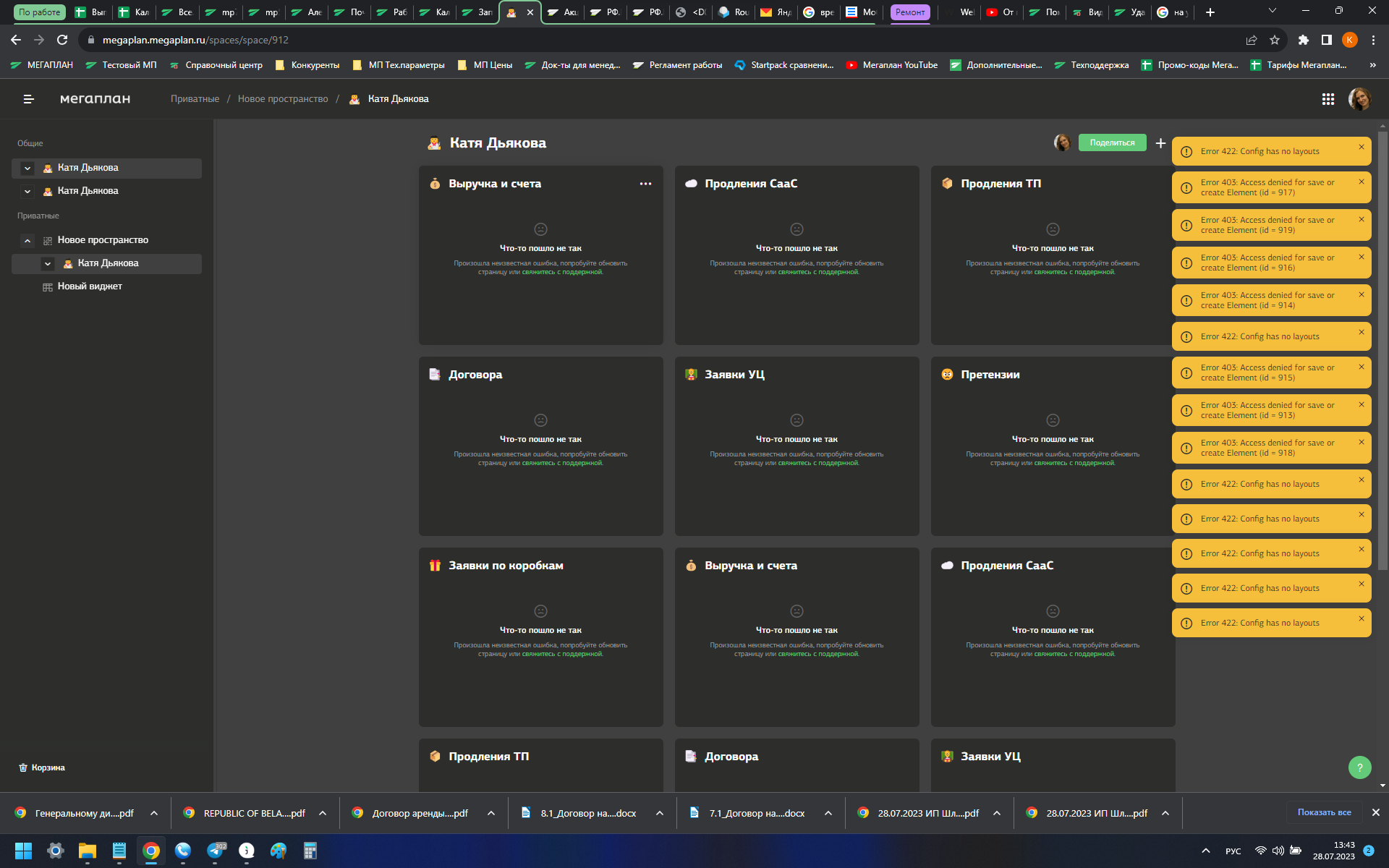Bookmark this page with the star icon
1389x868 pixels.
1275,40
